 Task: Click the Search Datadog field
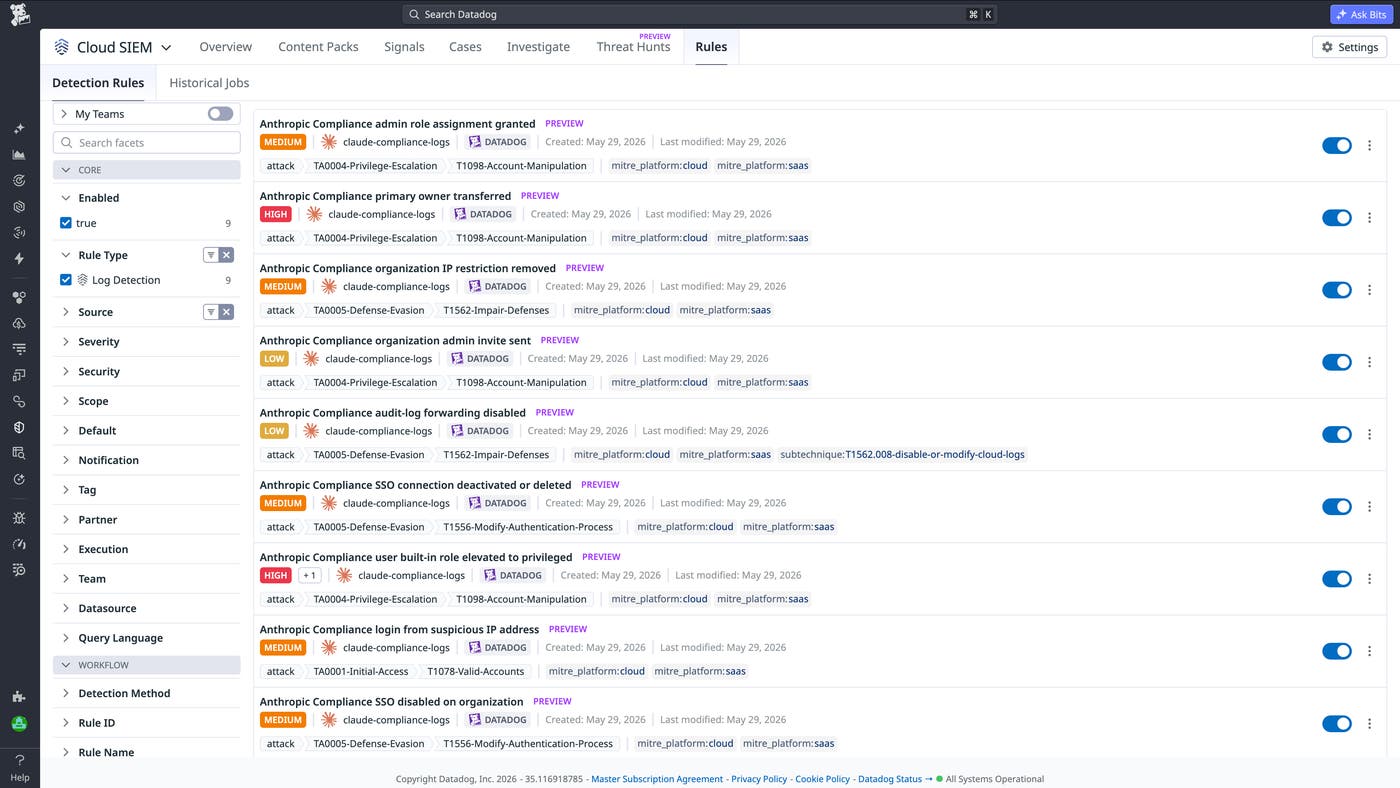coord(700,15)
